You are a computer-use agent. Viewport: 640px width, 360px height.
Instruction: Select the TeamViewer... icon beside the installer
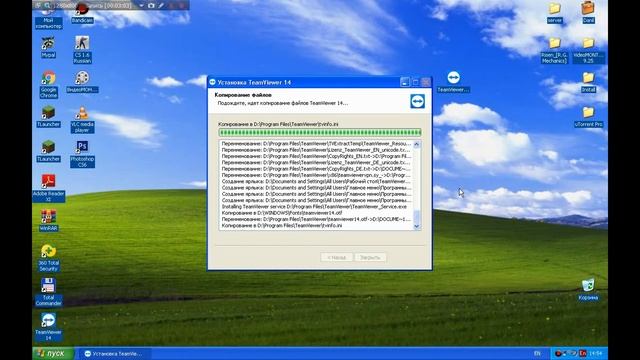(x=453, y=82)
